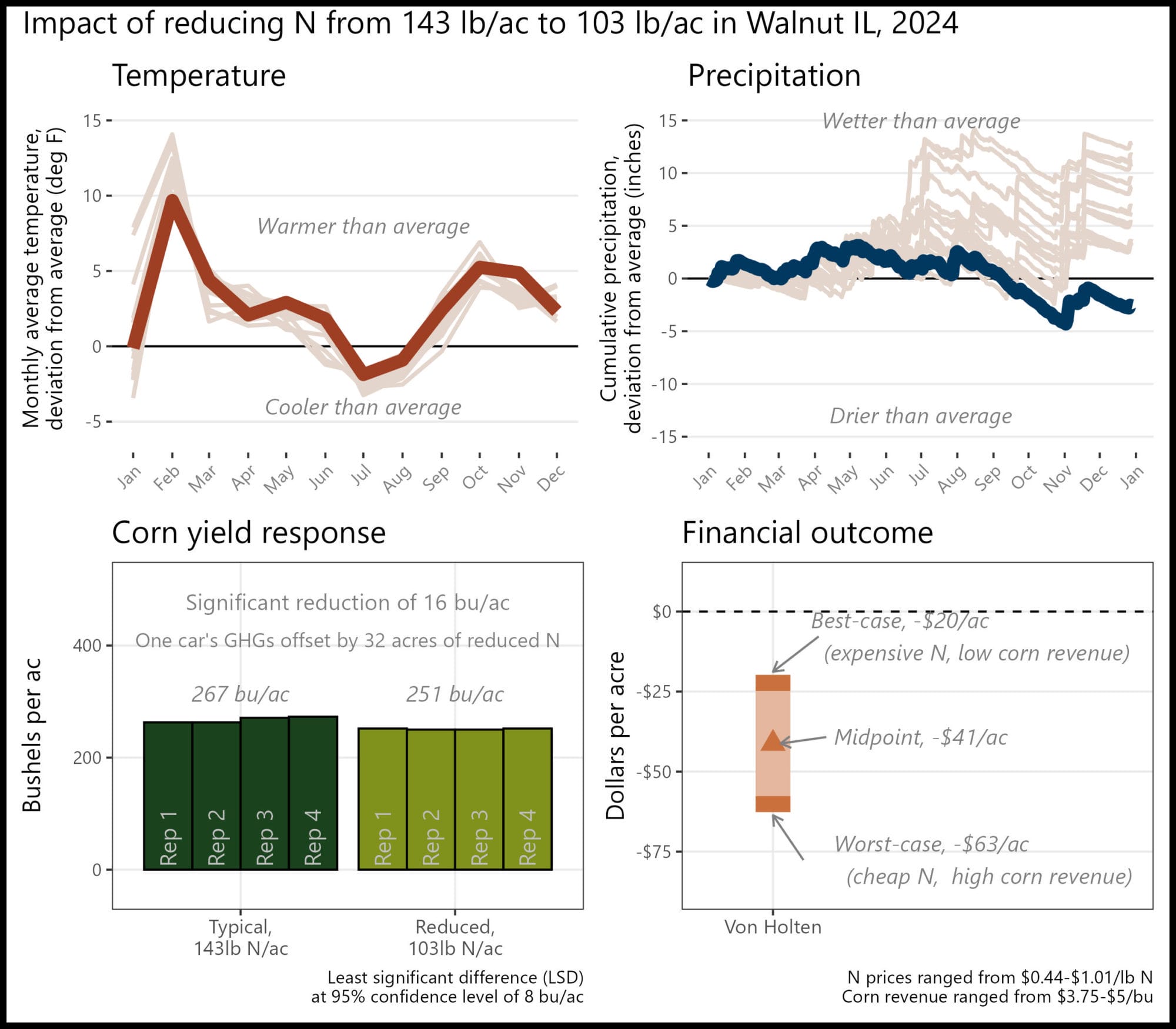Image resolution: width=1176 pixels, height=1029 pixels.
Task: Click the November low on precipitation line
Action: pos(1064,323)
